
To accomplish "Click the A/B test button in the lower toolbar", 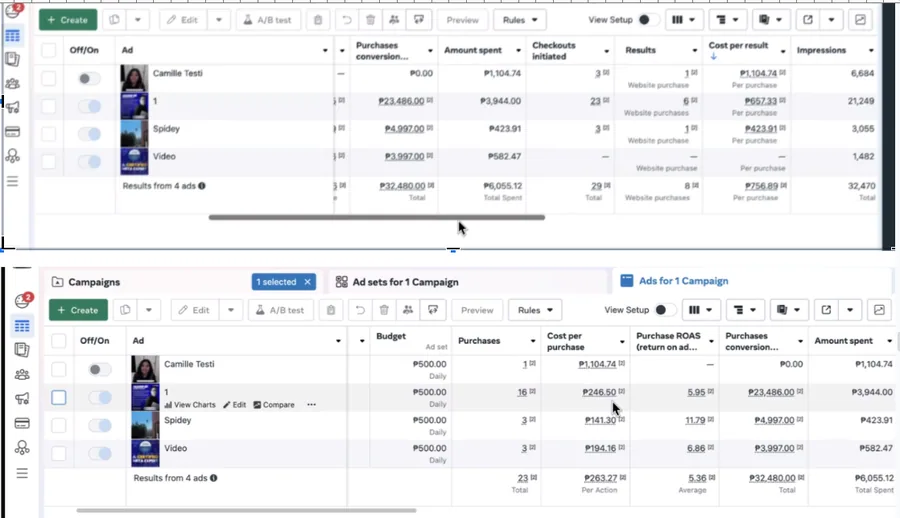I will [x=281, y=310].
